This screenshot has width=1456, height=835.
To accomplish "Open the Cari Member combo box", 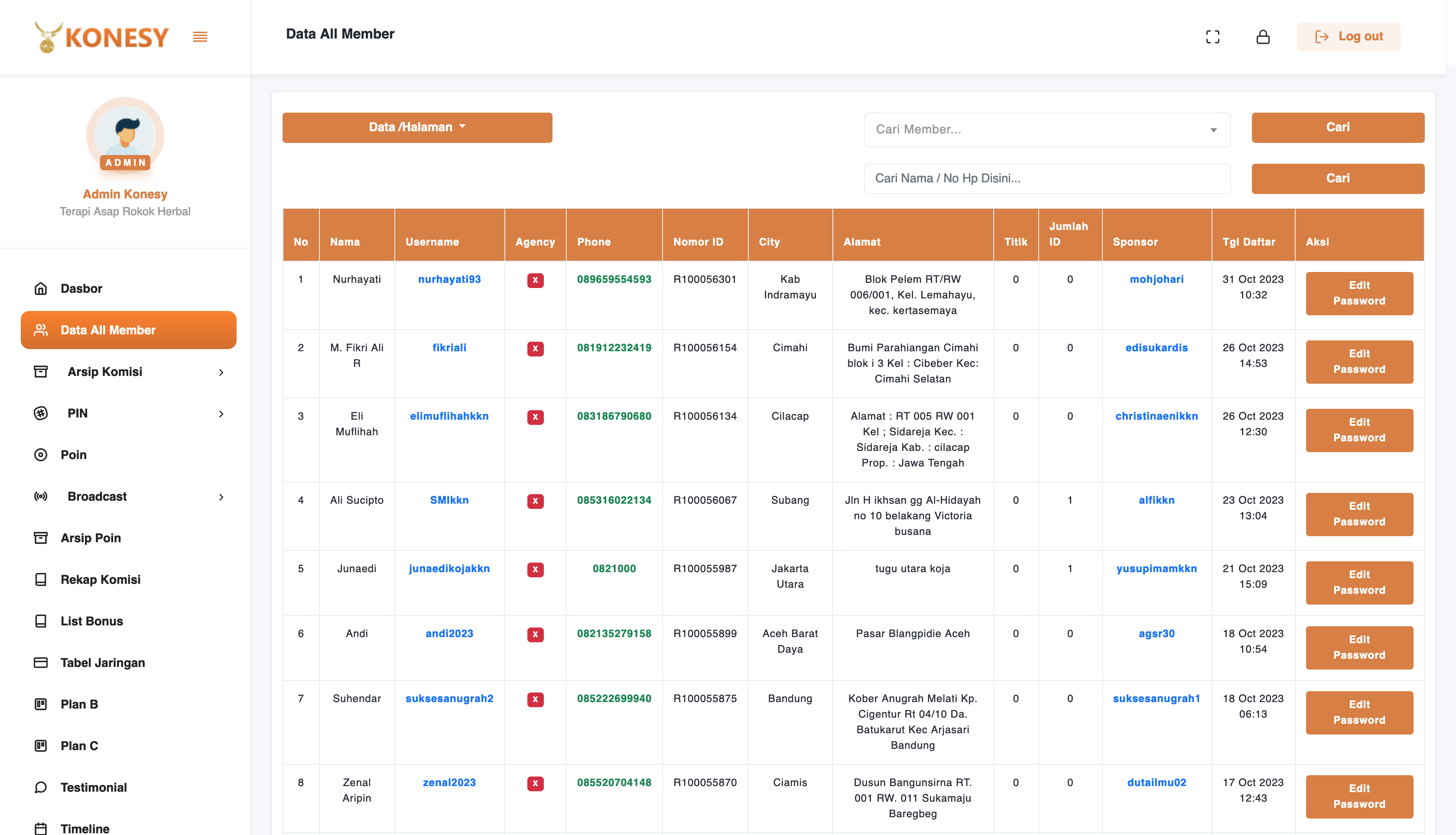I will (1047, 129).
